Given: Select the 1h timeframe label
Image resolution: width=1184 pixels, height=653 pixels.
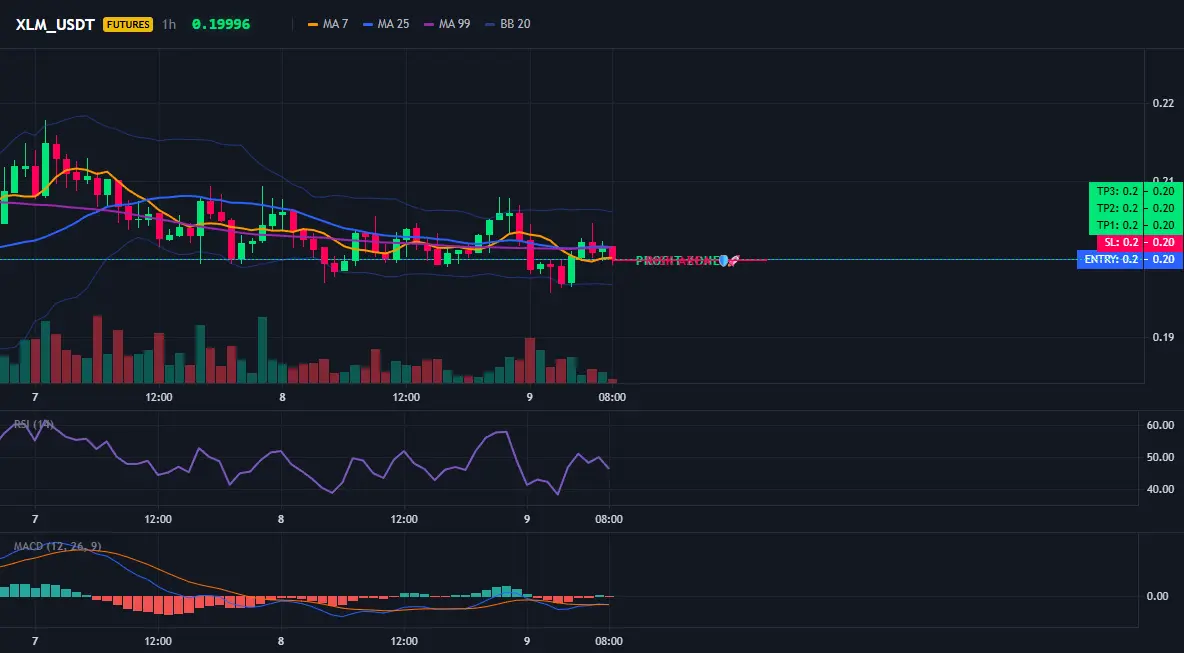Looking at the screenshot, I should pyautogui.click(x=169, y=24).
